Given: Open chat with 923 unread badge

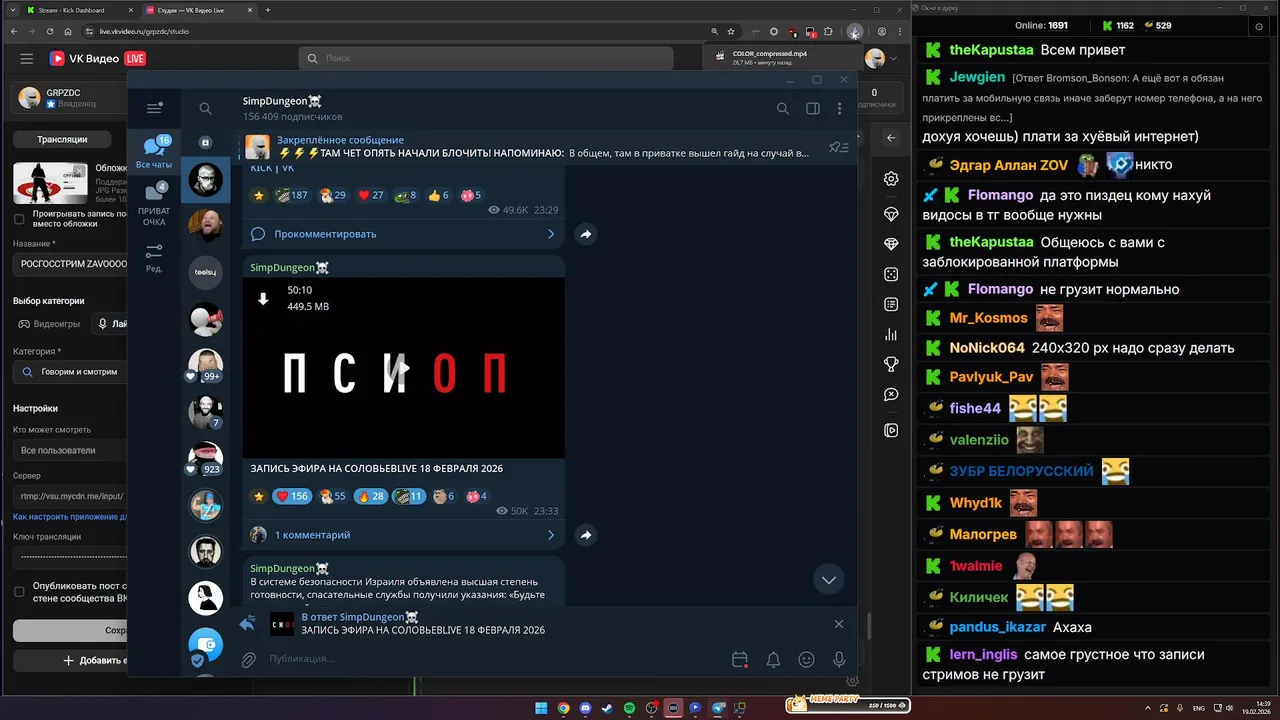Looking at the screenshot, I should [x=206, y=458].
